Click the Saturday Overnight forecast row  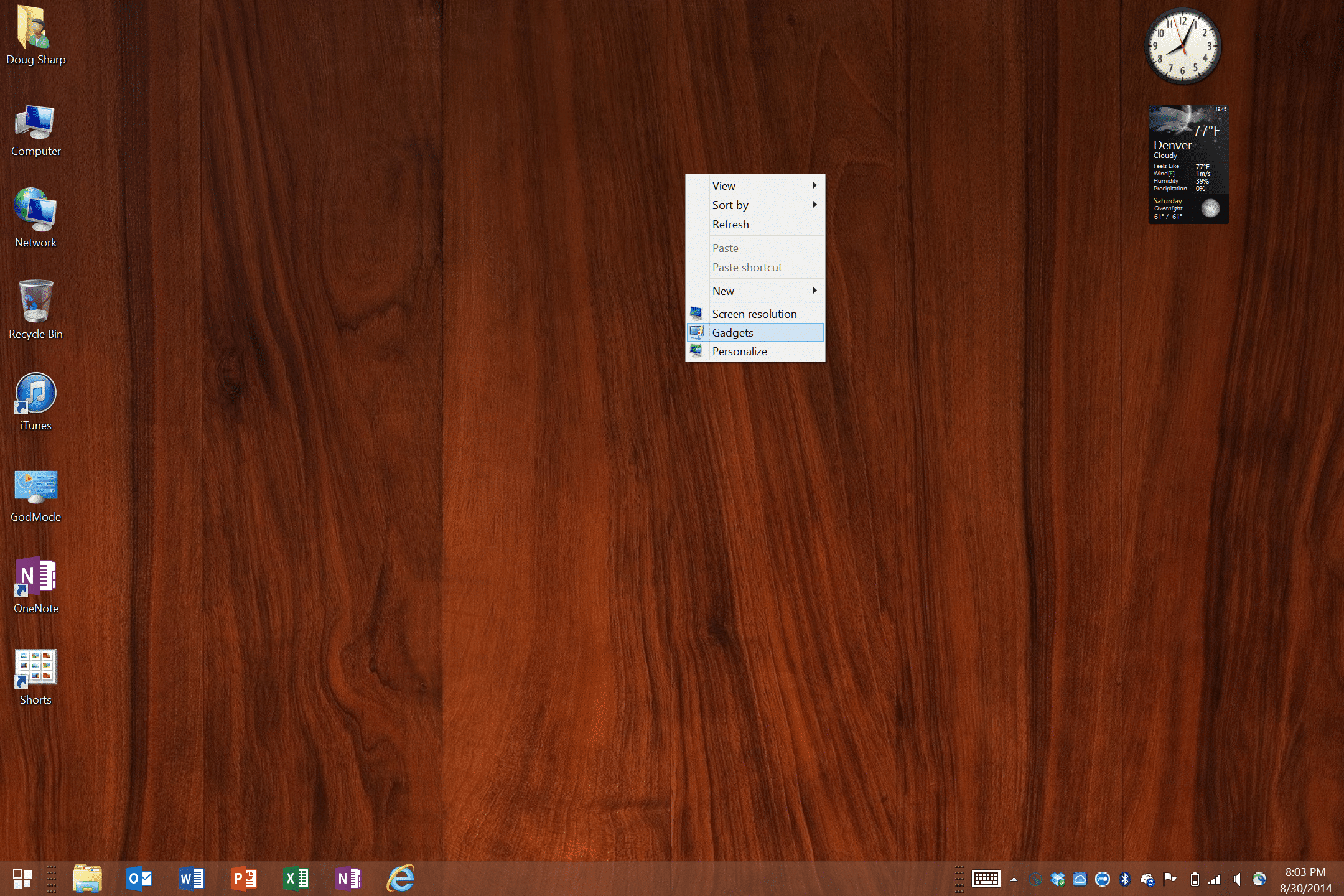[x=1187, y=209]
